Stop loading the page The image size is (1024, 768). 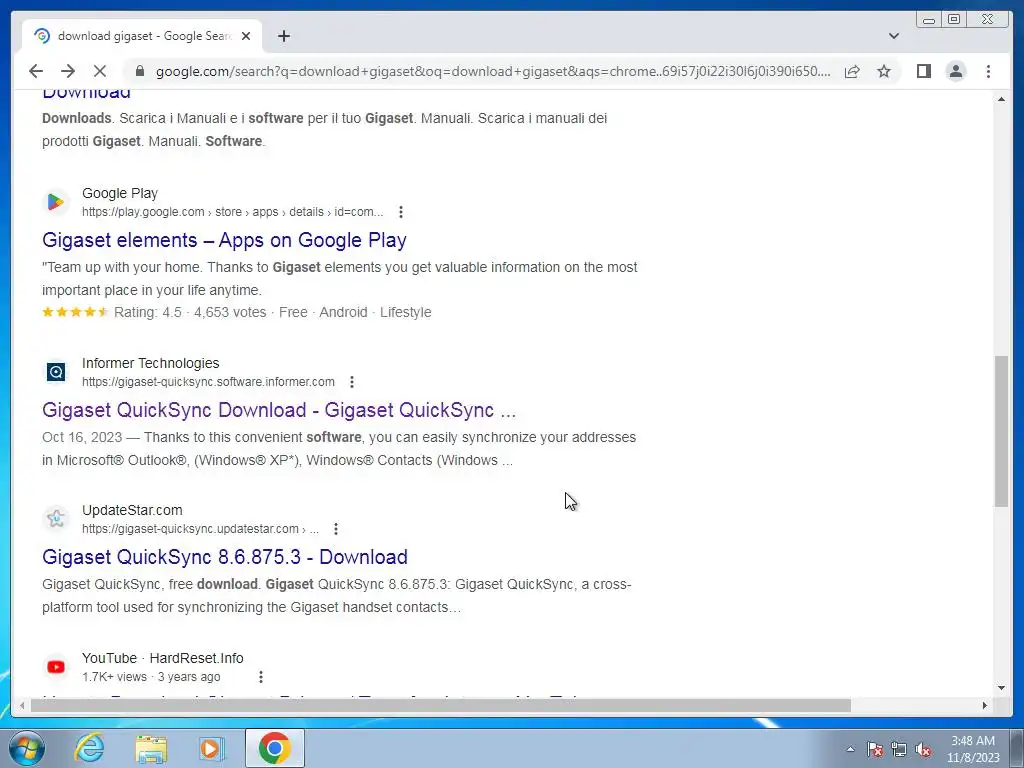[100, 71]
